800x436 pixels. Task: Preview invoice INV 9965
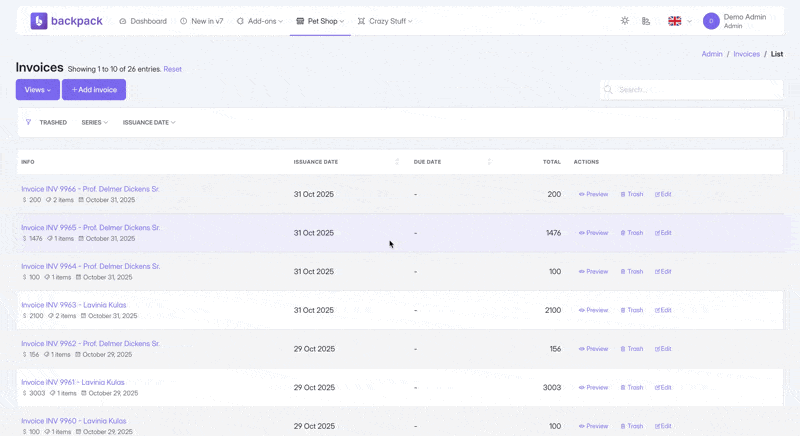tap(593, 233)
